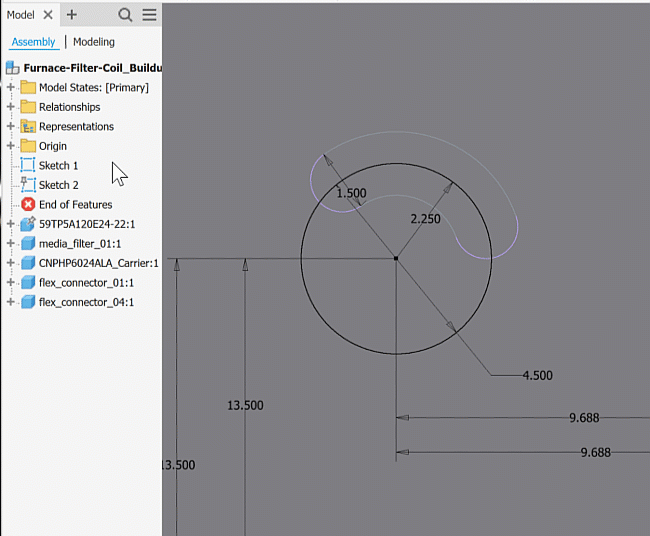The image size is (650, 536).
Task: Select the Furnace-Filter-Coil assembly root node
Action: coord(92,68)
